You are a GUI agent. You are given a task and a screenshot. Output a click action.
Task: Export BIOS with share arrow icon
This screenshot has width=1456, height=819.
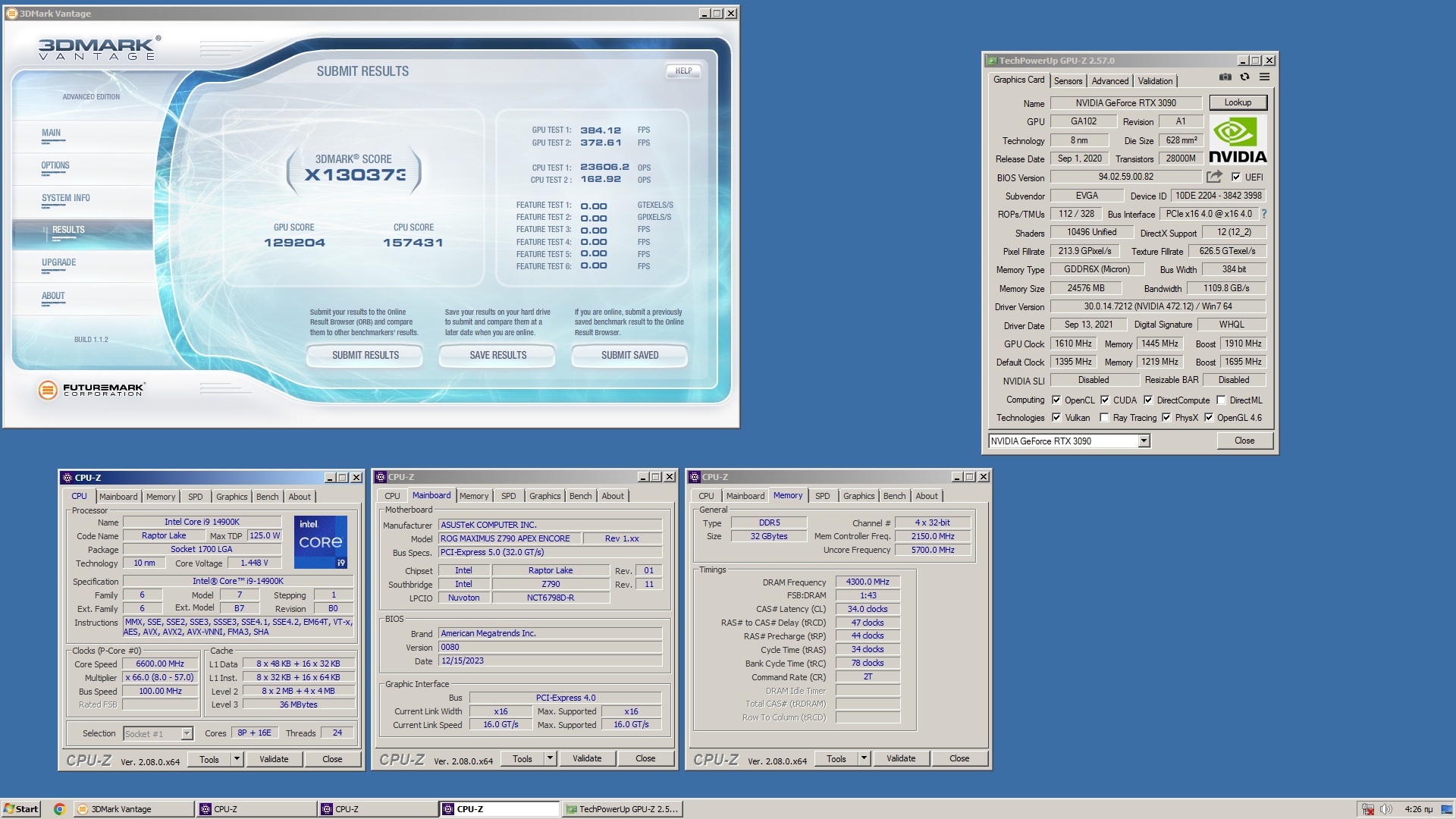[x=1215, y=177]
